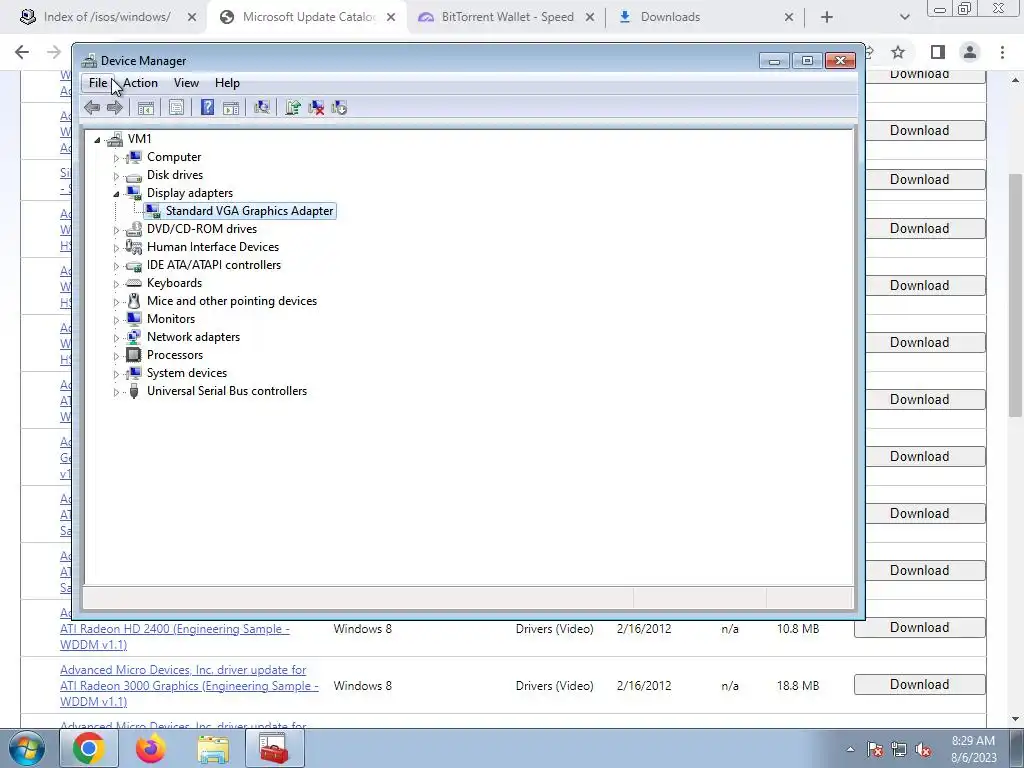Open Properties via the toolbar icon
The image size is (1024, 768).
pyautogui.click(x=176, y=108)
